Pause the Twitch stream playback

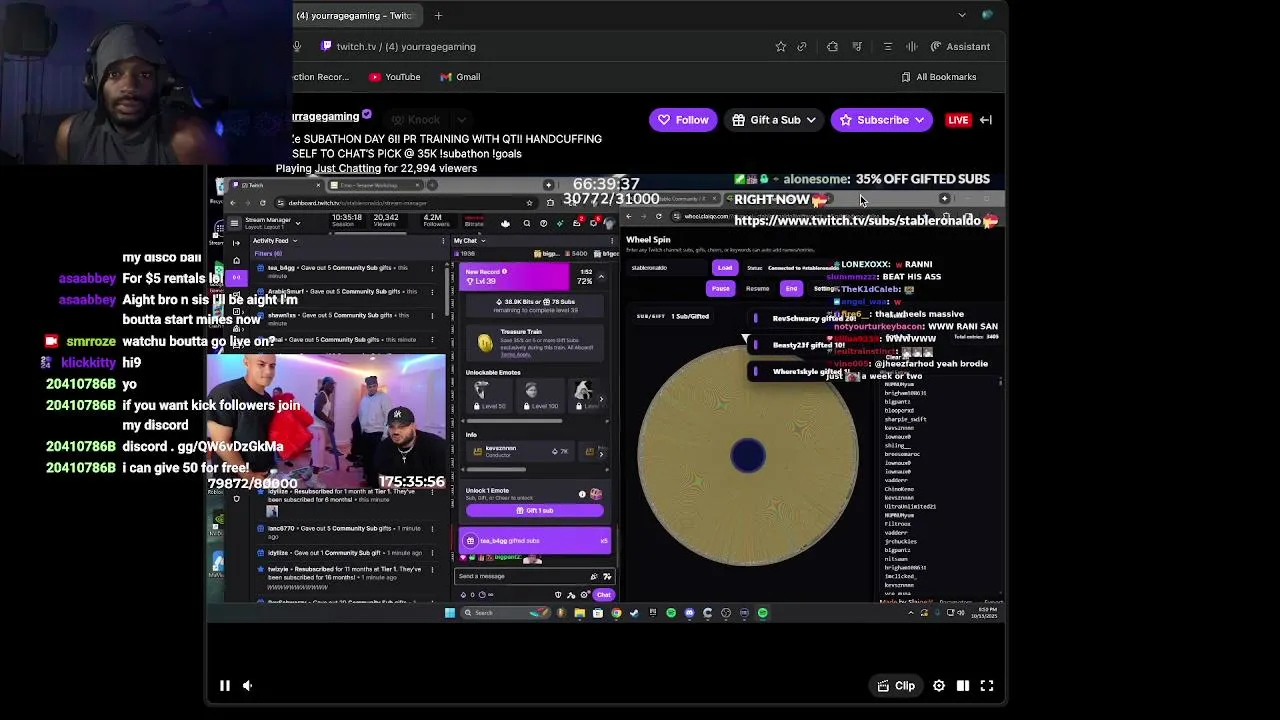tap(225, 686)
